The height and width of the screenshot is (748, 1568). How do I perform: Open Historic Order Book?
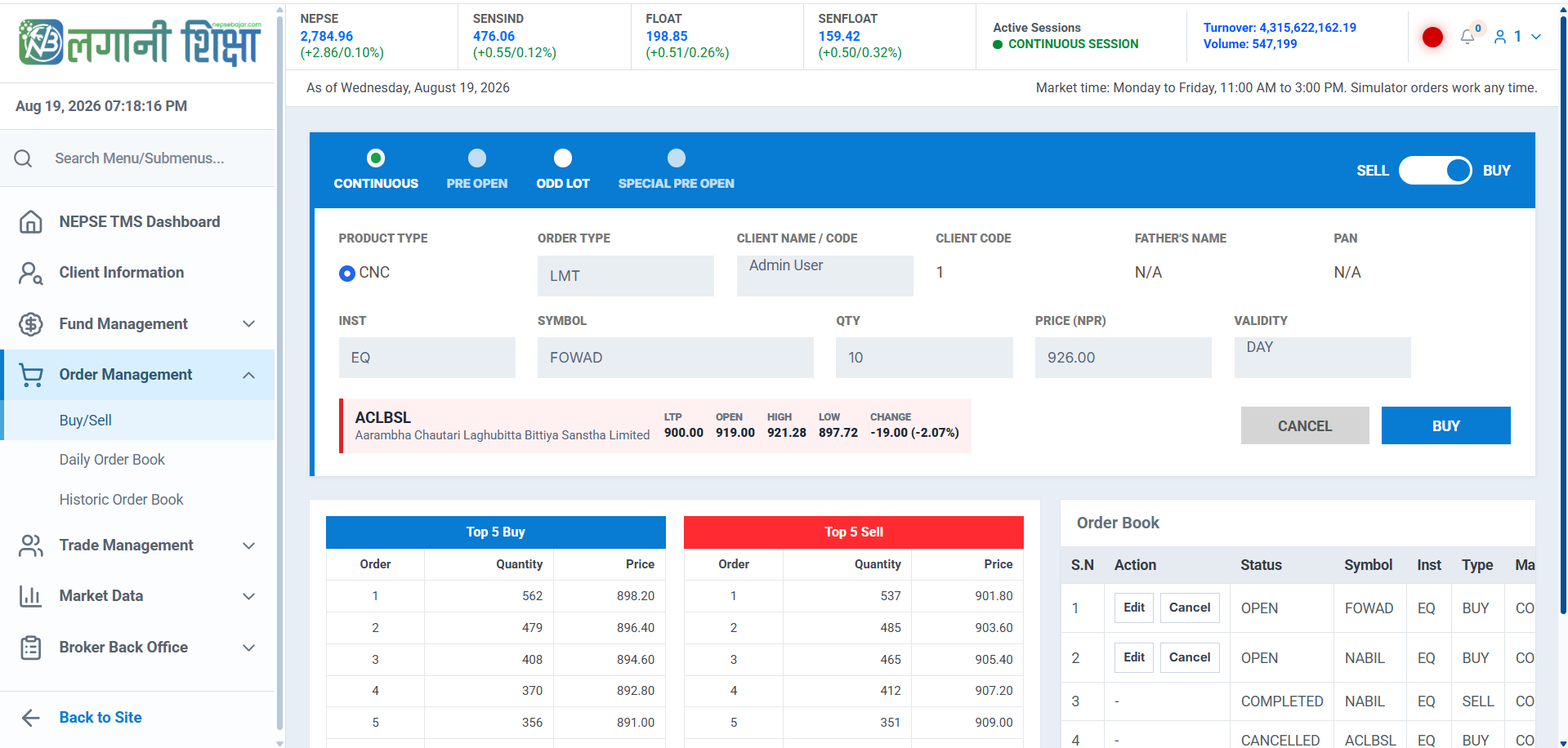(x=121, y=500)
